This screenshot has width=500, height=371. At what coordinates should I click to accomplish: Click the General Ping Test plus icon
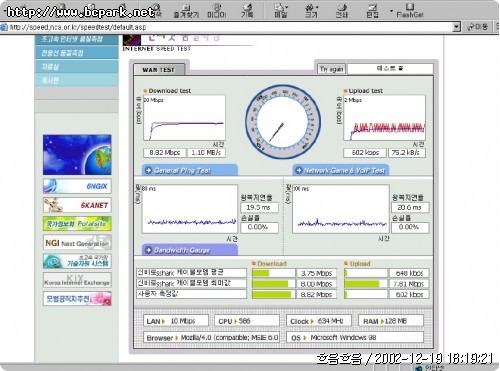pos(148,170)
